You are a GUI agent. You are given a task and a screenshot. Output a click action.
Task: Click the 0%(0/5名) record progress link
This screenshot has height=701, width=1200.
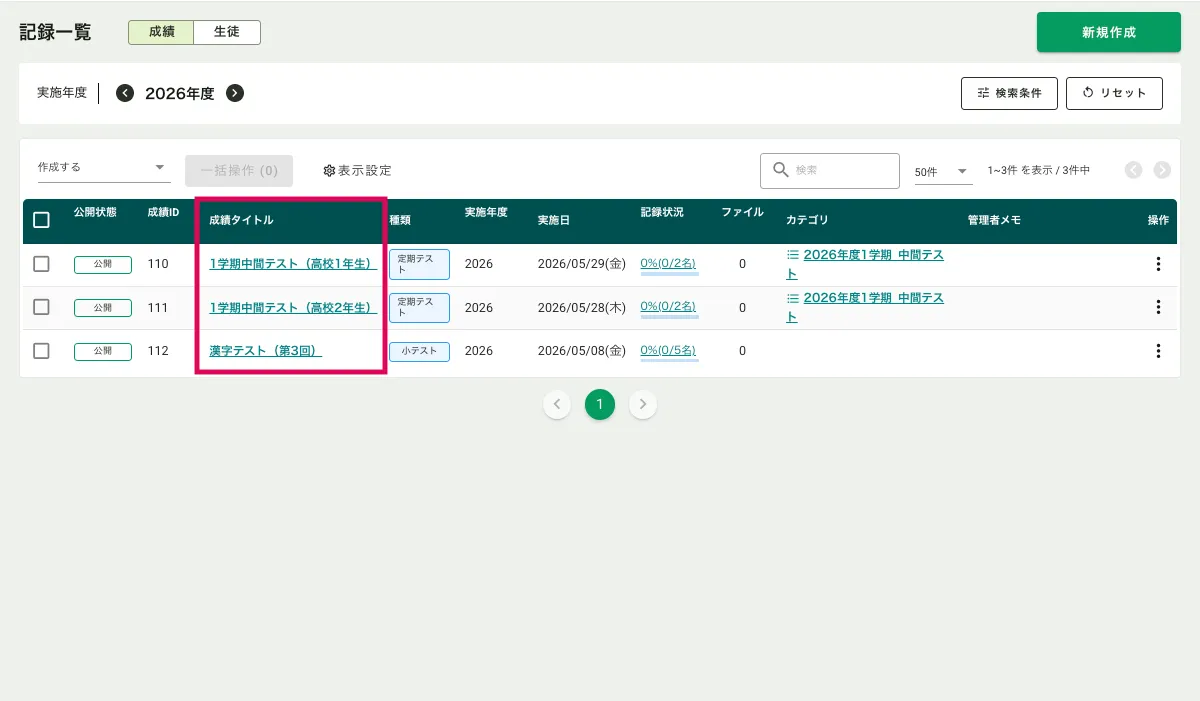(668, 351)
